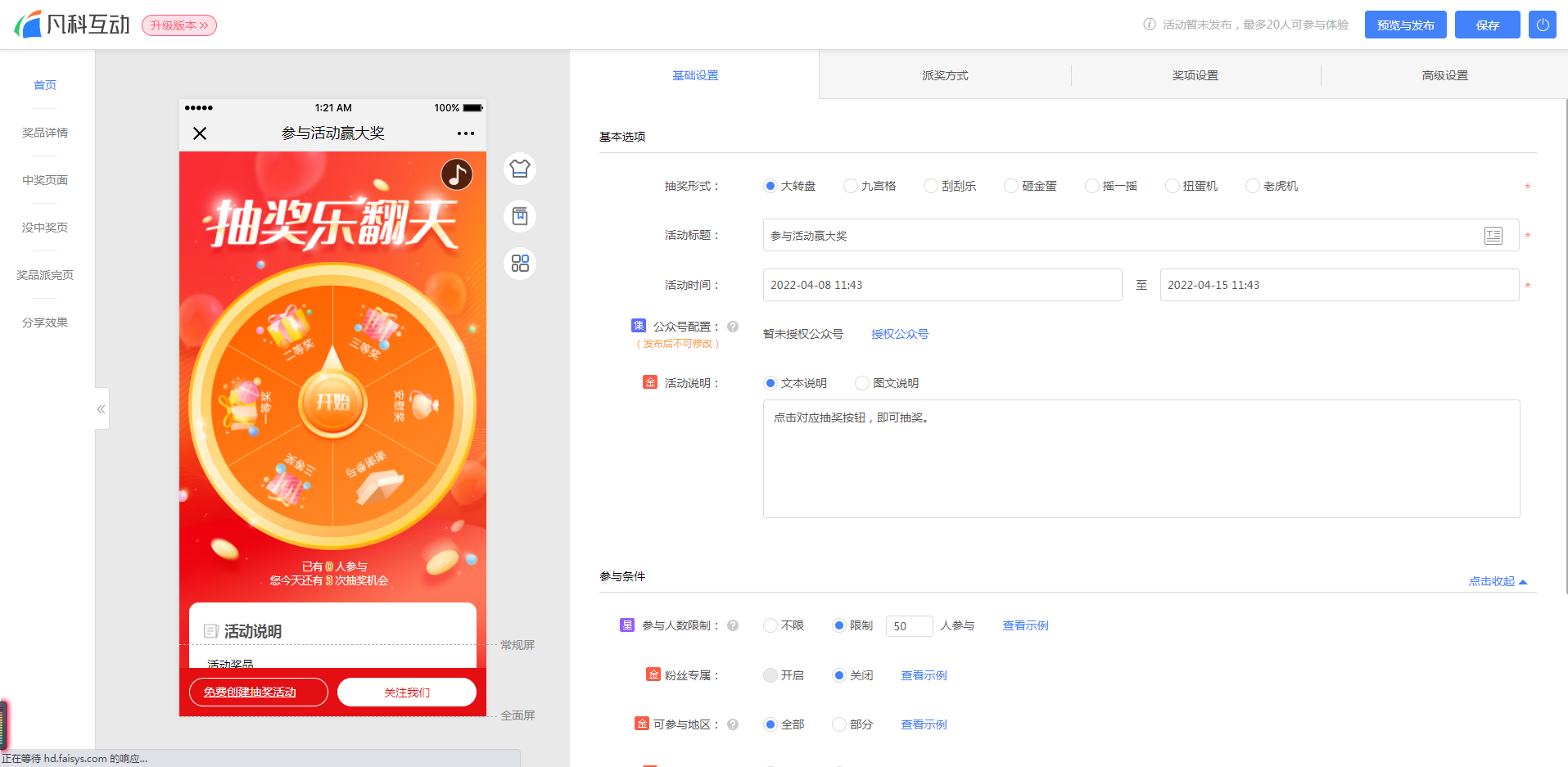The height and width of the screenshot is (767, 1568).
Task: Toggle the music note icon in preview
Action: (457, 174)
